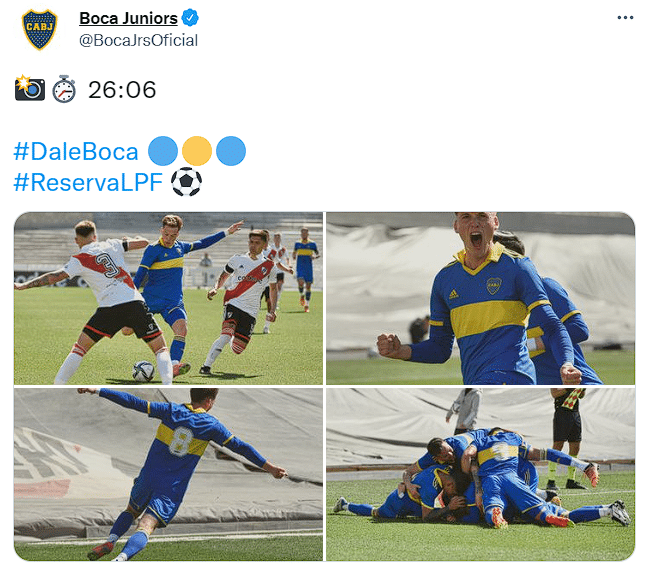Open the photo with River number 3
The height and width of the screenshot is (565, 645).
click(x=168, y=299)
